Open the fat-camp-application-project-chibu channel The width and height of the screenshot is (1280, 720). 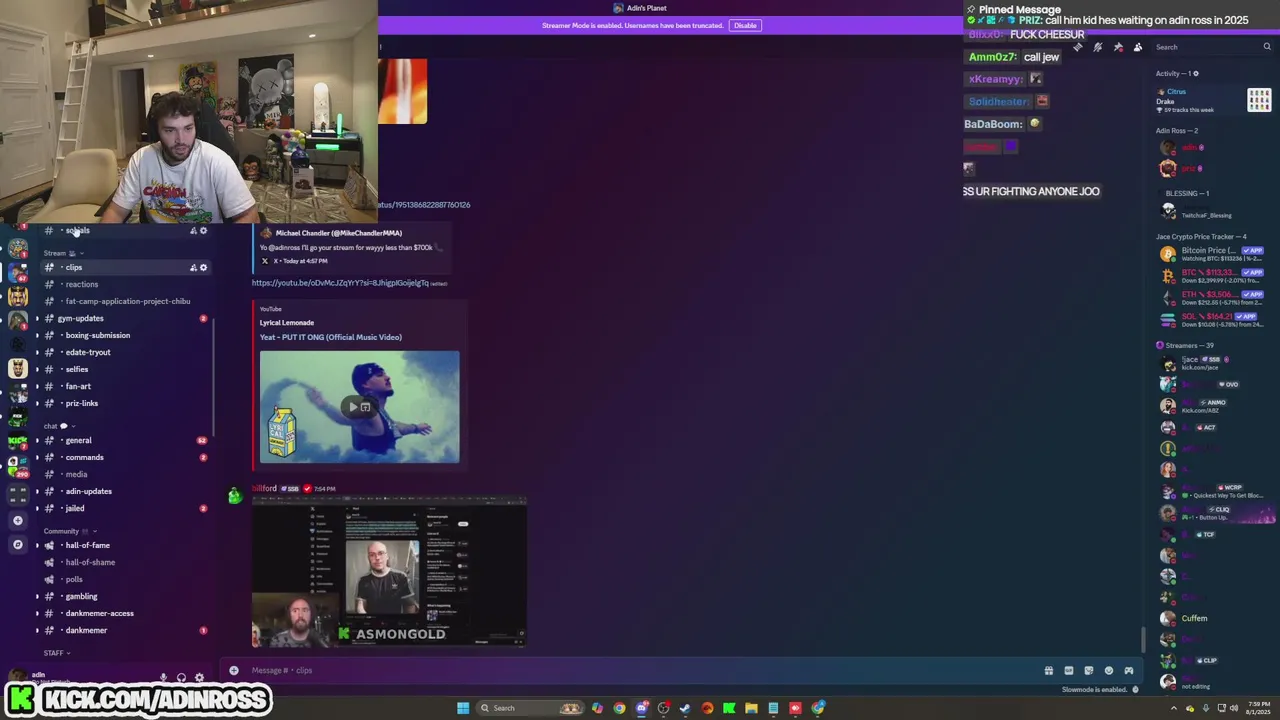click(x=125, y=301)
